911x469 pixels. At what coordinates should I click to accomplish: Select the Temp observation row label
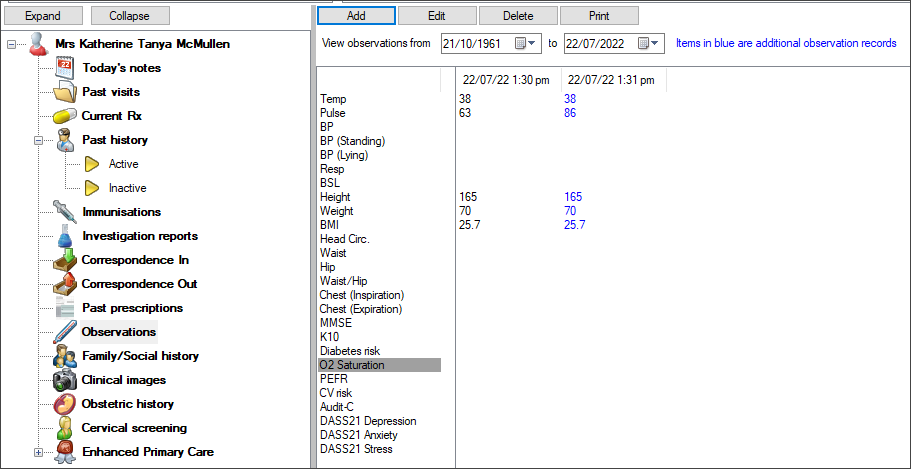click(x=333, y=99)
